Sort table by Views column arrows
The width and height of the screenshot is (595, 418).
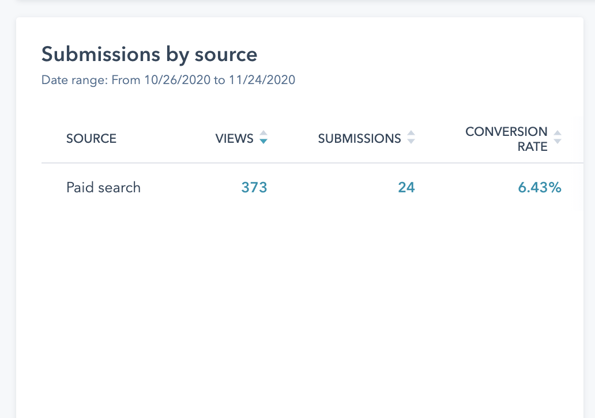tap(263, 137)
